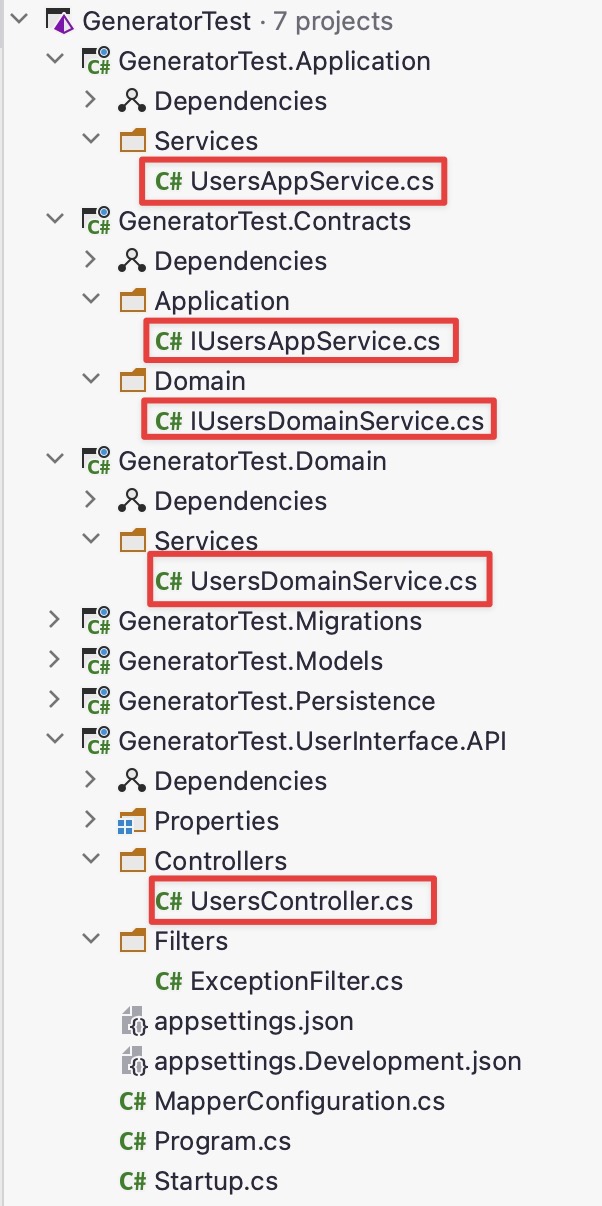Click the GeneratorTest solution icon

(61, 21)
